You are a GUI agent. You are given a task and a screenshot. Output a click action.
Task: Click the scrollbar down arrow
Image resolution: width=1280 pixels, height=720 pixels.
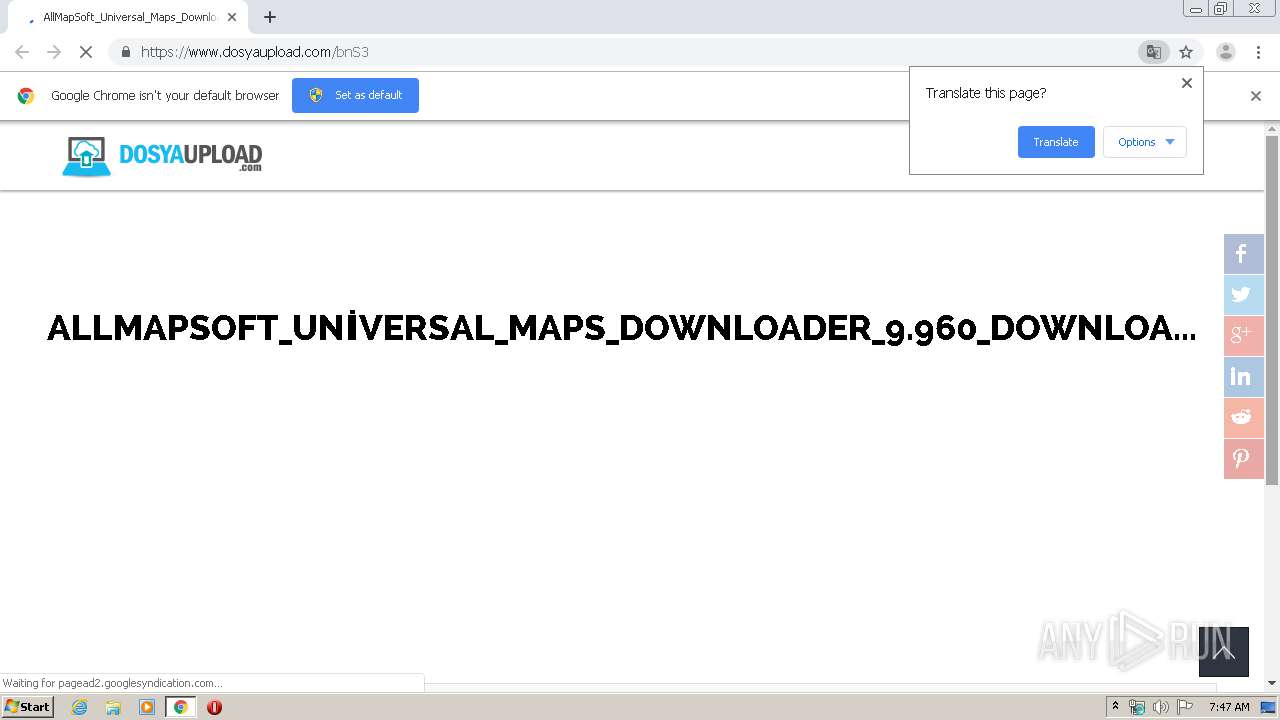coord(1272,683)
